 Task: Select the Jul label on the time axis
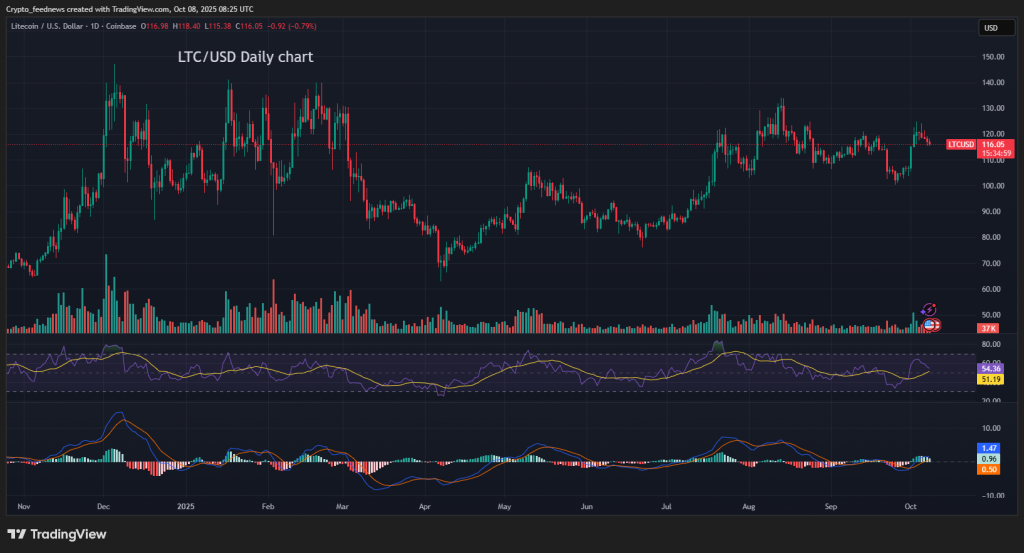(x=665, y=508)
